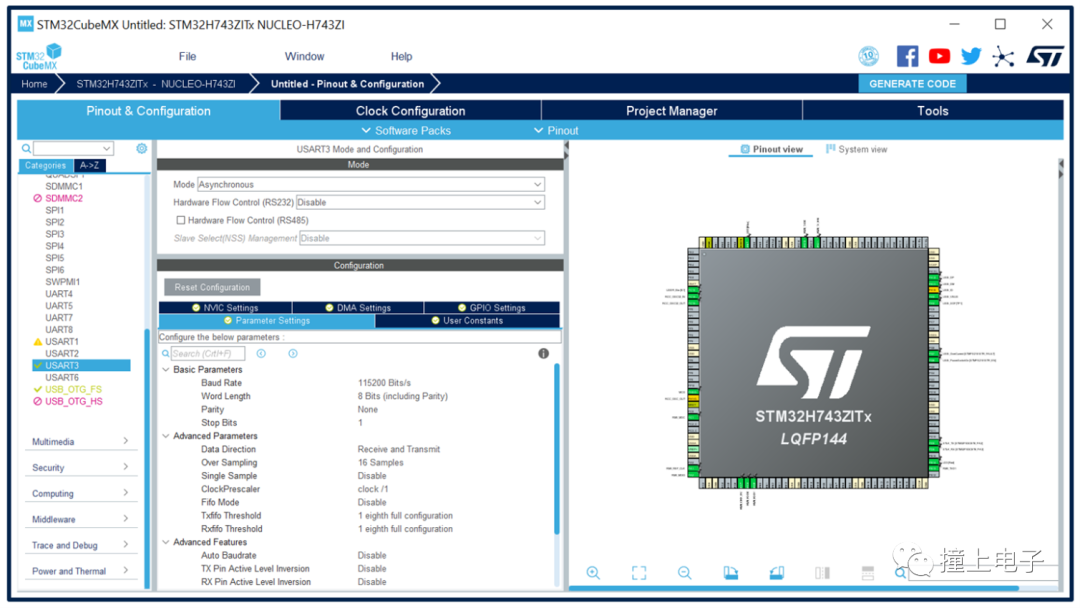Open the search settings gear near the search box

click(140, 147)
